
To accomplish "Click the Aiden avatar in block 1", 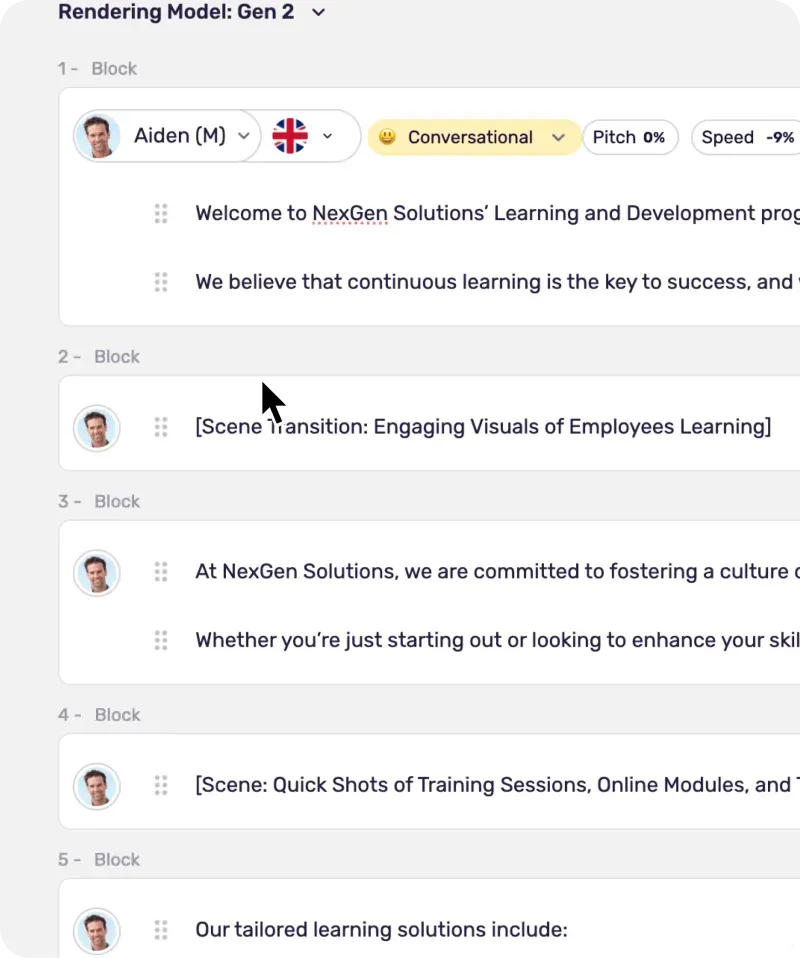I will point(98,136).
